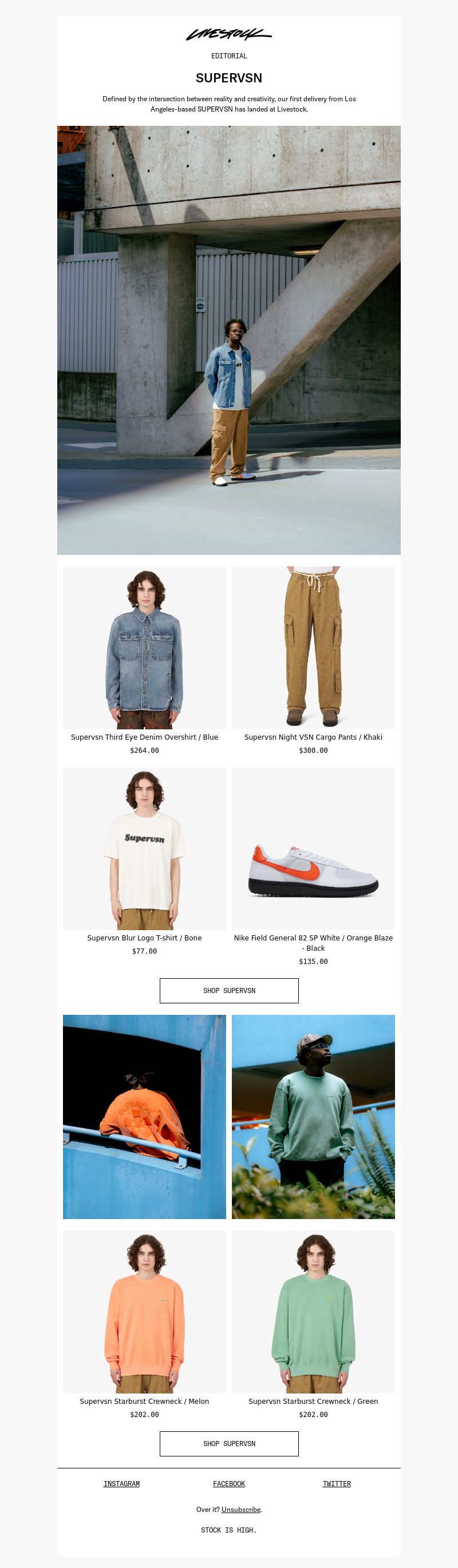Select Supervsn Third Eye Denim Overshirt / Blue title
Viewport: 458px width, 1568px height.
(144, 737)
